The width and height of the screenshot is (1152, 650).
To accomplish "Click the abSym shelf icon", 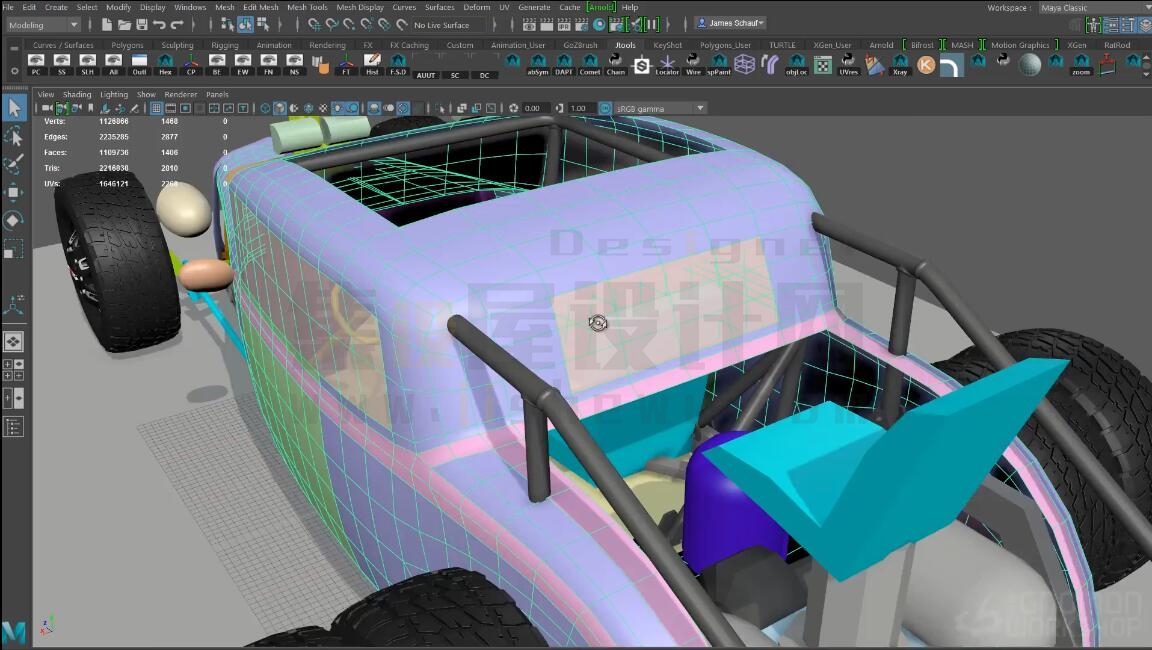I will [x=538, y=64].
